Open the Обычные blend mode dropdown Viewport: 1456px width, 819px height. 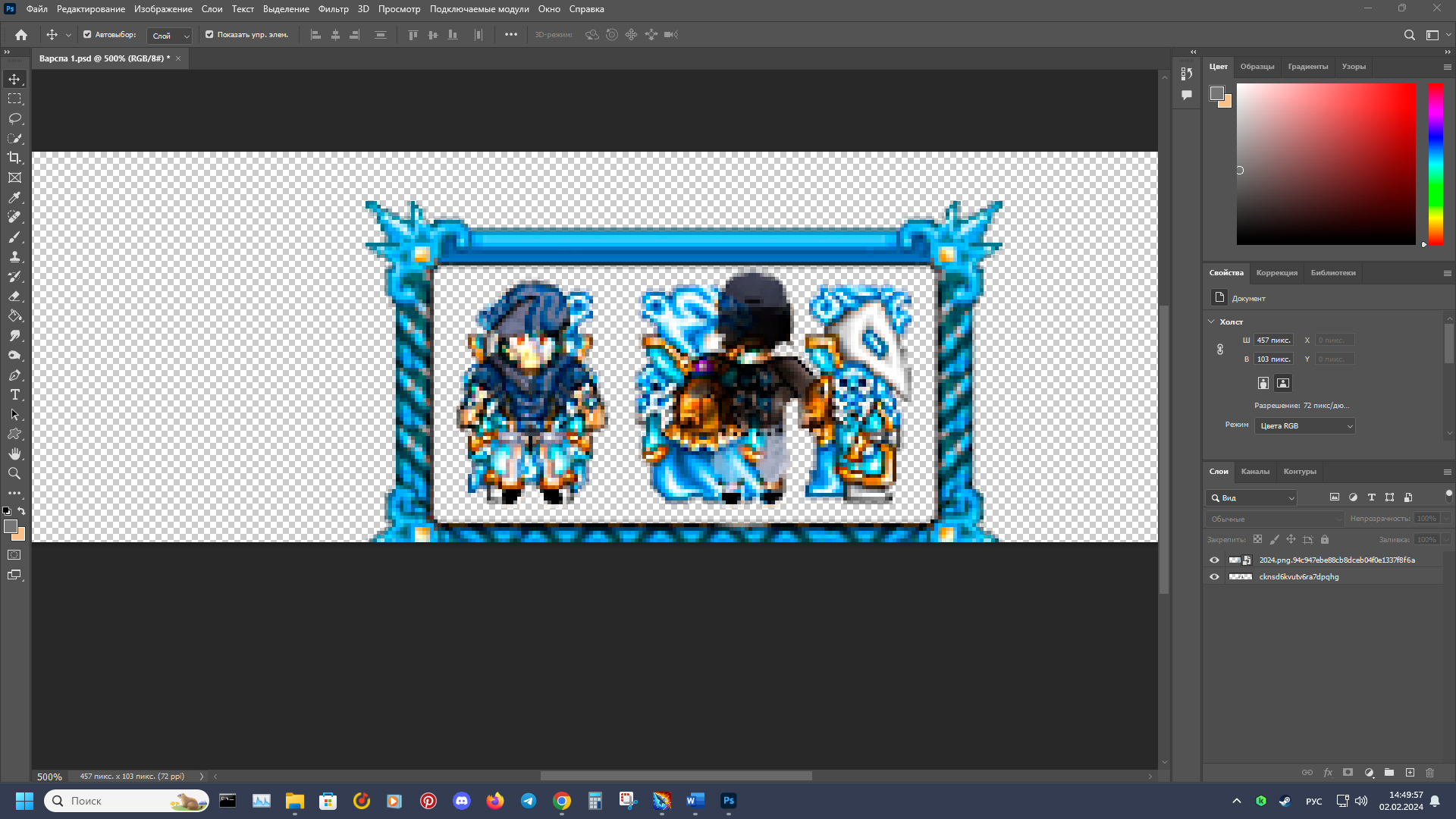coord(1275,519)
